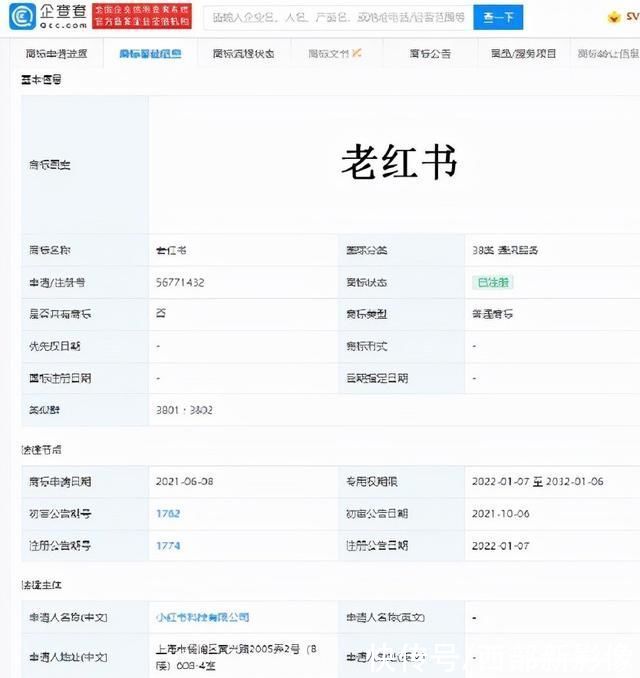Click the 普通商标 trademark type value
This screenshot has width=640, height=678.
tap(493, 314)
